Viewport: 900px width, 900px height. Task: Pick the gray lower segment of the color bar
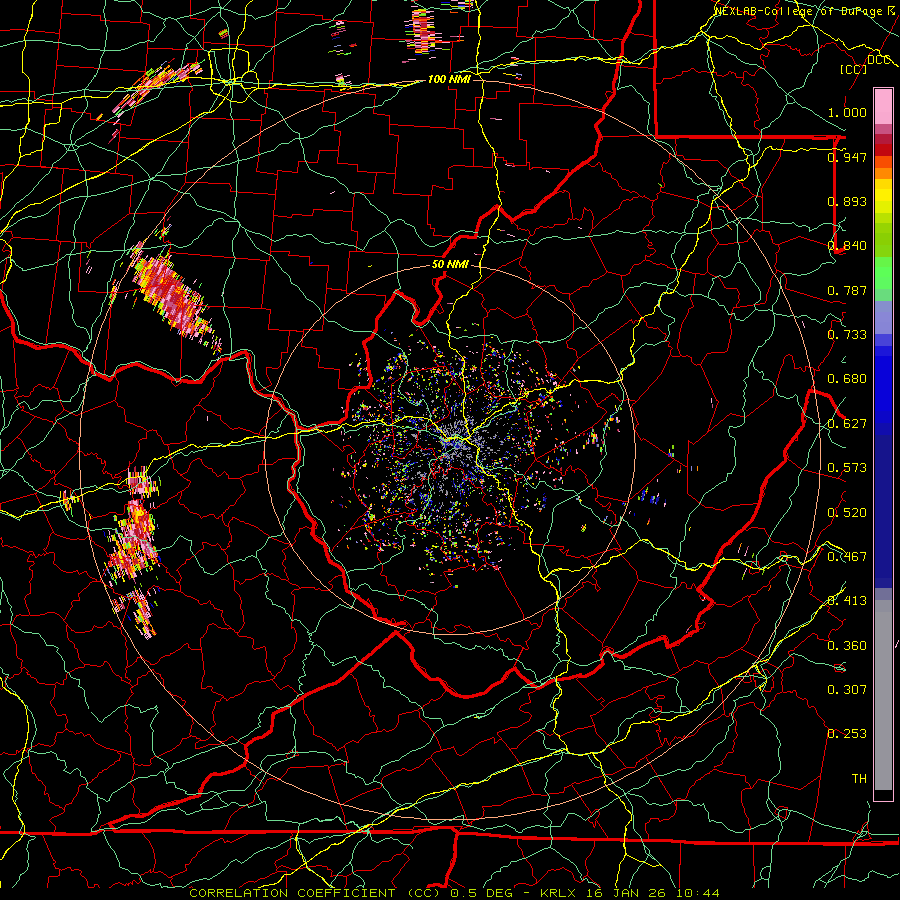pos(883,695)
